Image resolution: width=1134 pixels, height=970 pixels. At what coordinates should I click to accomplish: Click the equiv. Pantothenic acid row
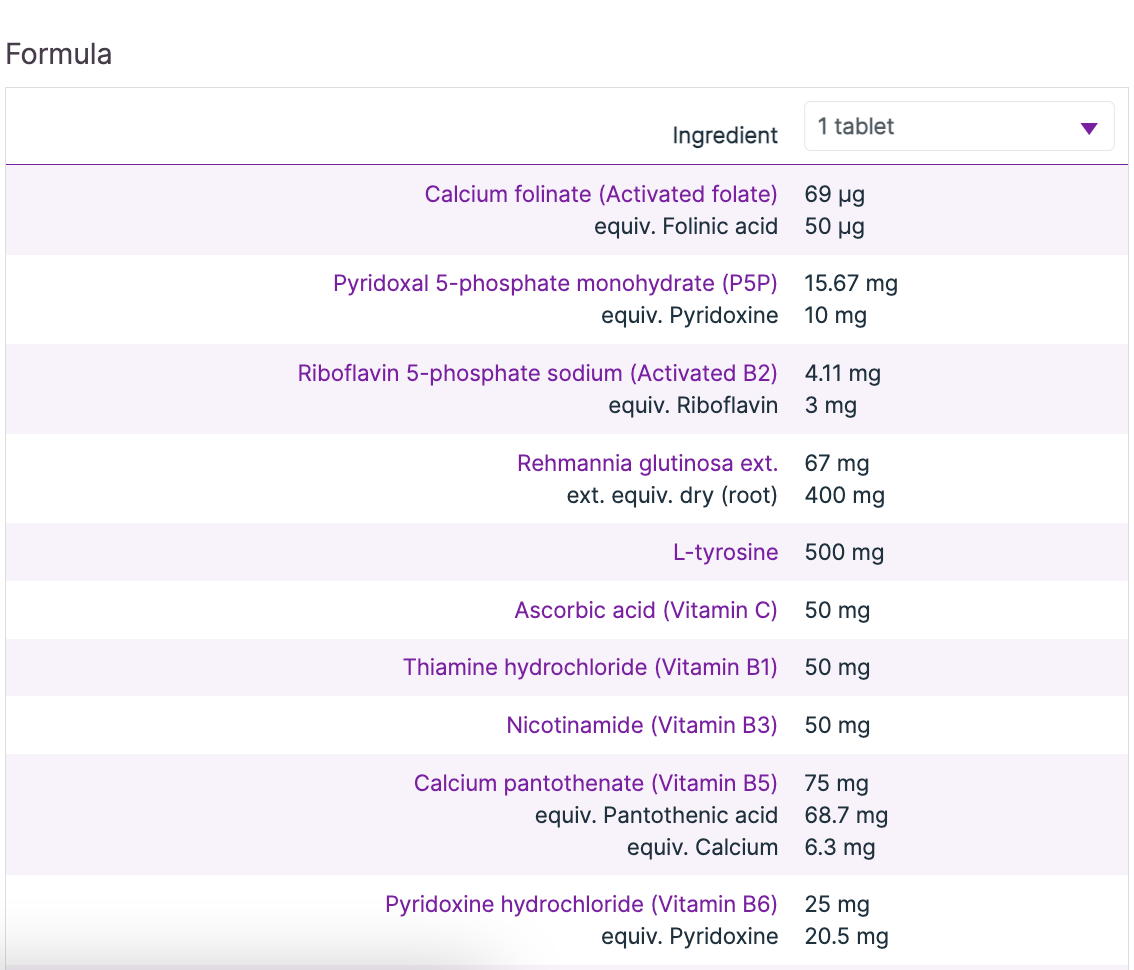[x=656, y=816]
